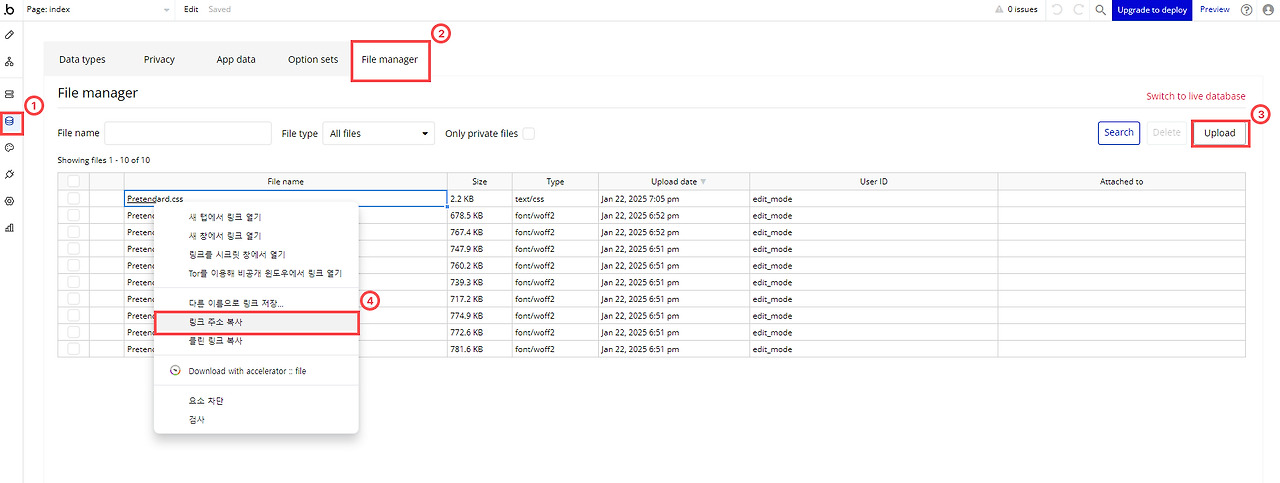Click the Search button

1118,132
